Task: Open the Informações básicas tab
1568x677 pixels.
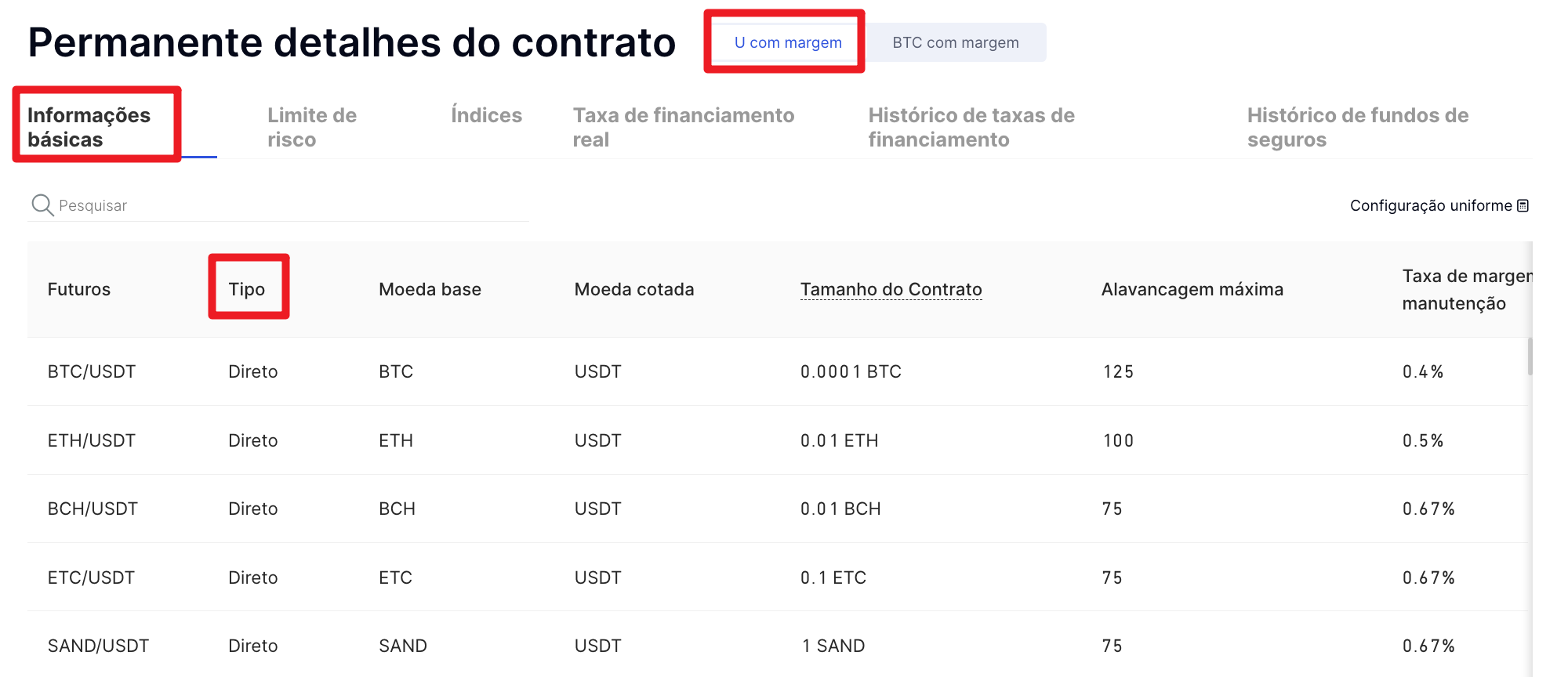Action: [x=89, y=127]
